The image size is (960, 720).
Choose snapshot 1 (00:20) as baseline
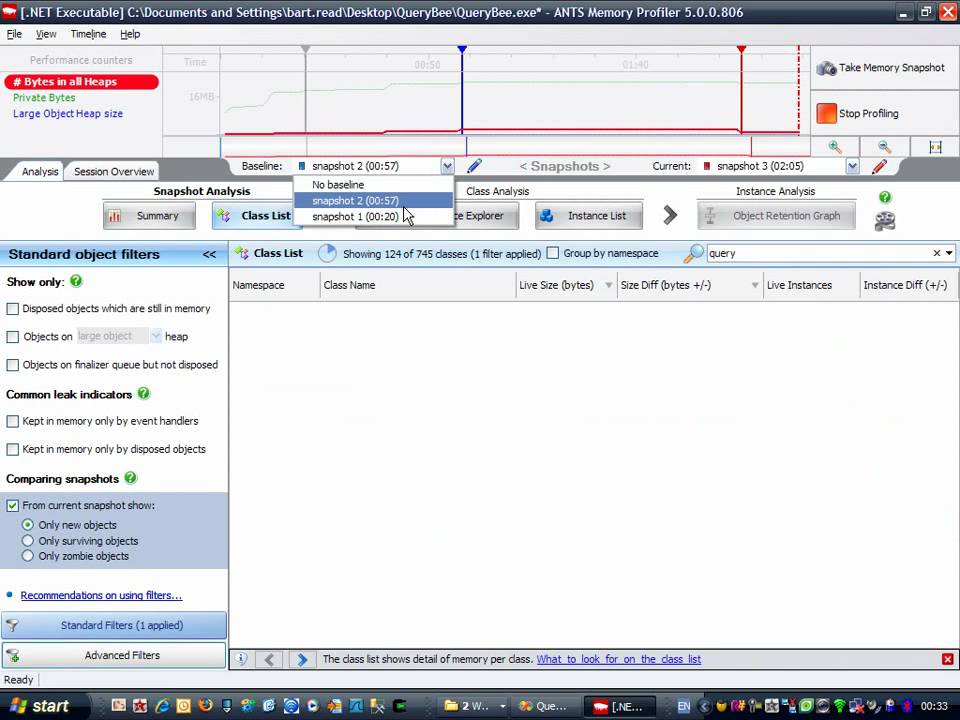click(x=373, y=216)
